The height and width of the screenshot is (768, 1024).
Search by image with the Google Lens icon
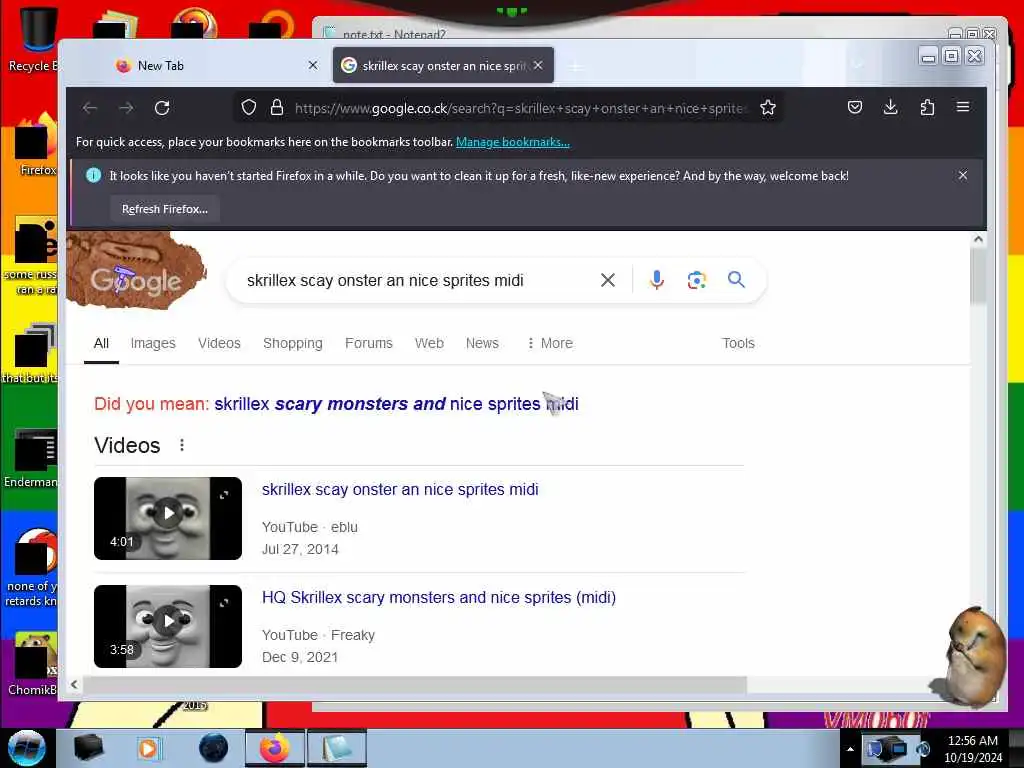[x=697, y=280]
